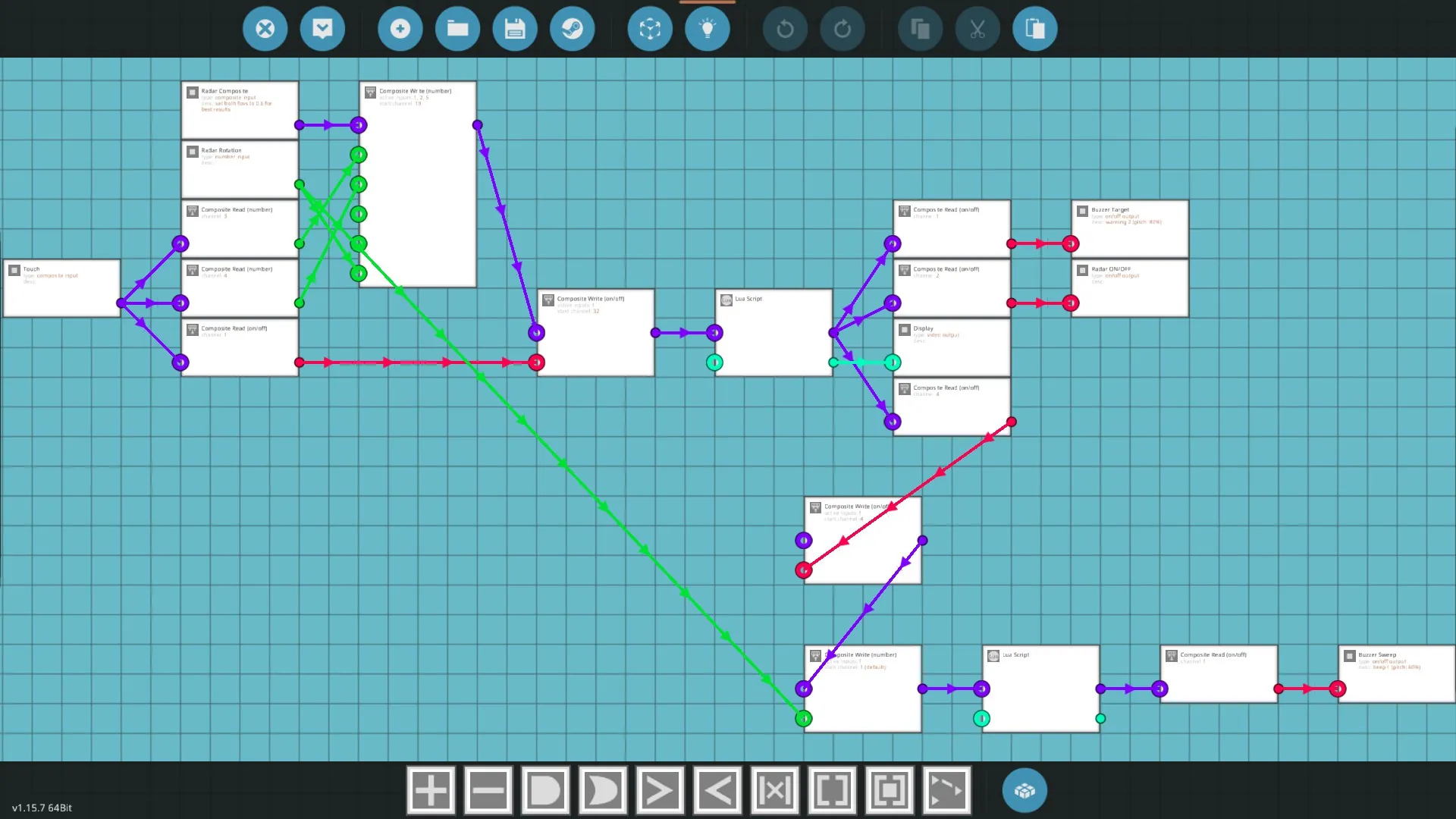
Task: Save using the floppy disk icon
Action: [515, 29]
